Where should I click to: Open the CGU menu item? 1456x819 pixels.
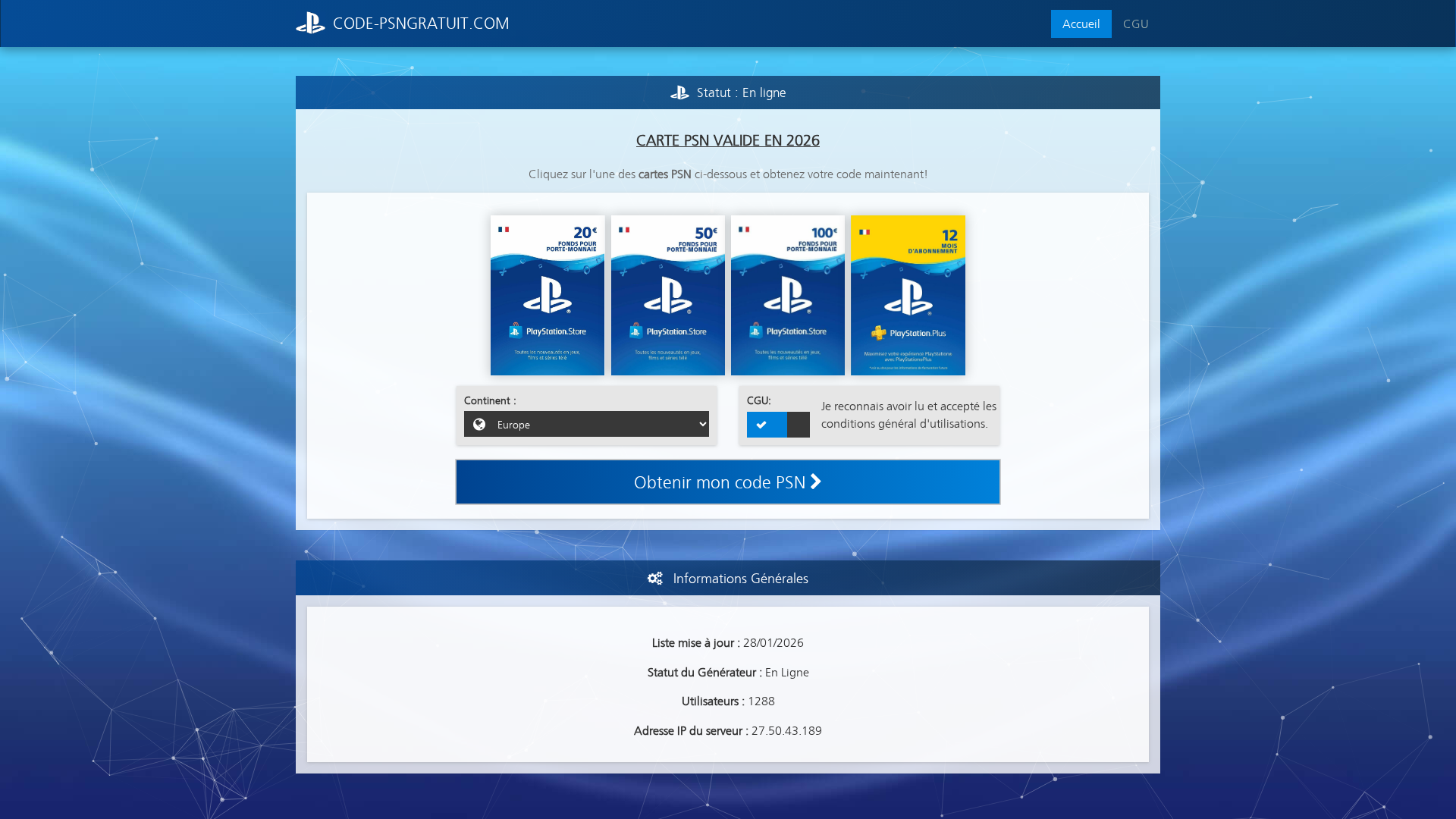(1135, 24)
